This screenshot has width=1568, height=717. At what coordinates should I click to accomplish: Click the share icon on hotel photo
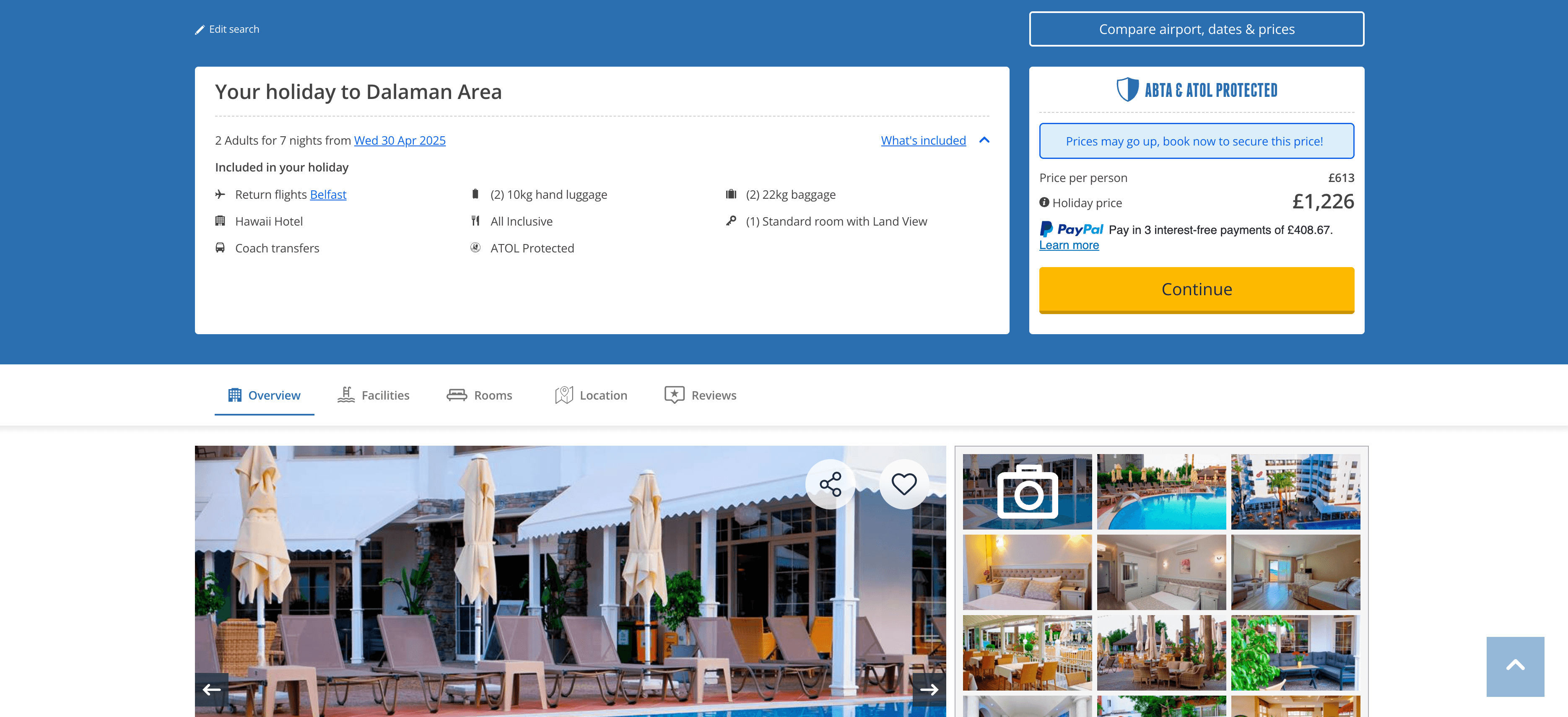(830, 484)
